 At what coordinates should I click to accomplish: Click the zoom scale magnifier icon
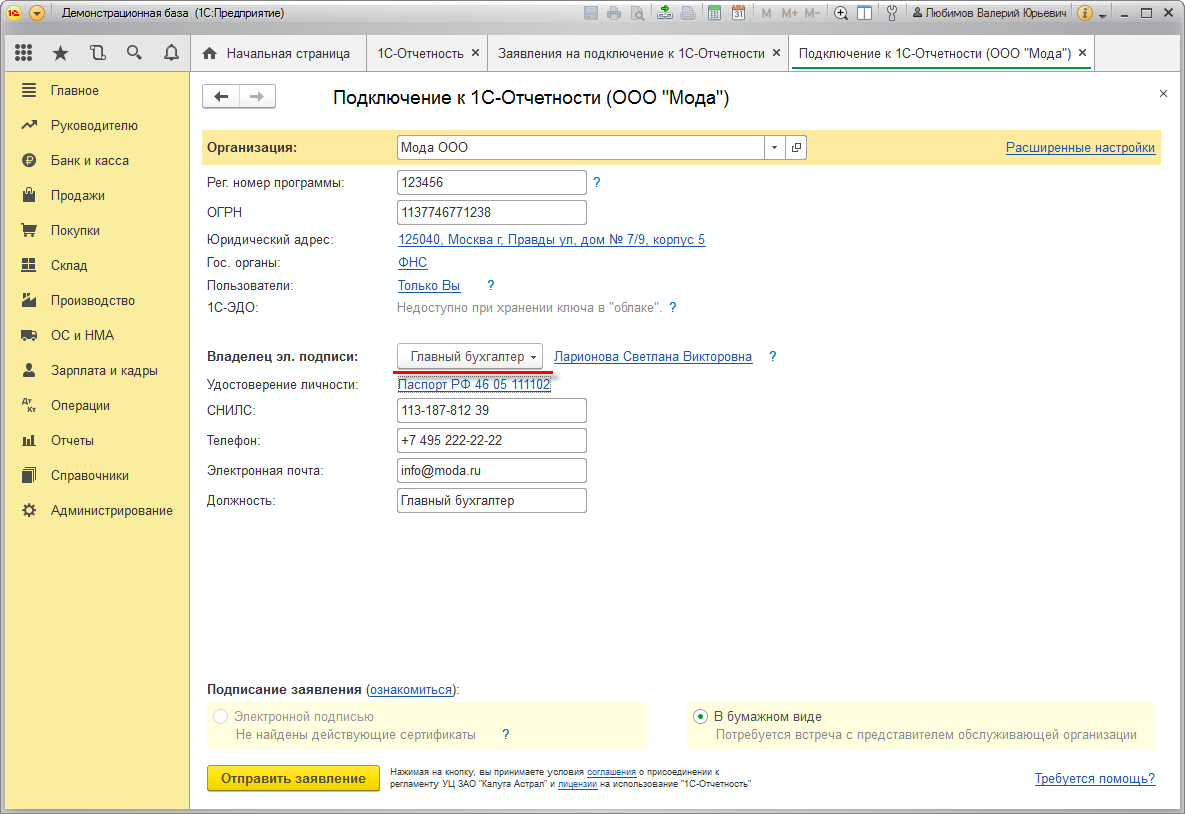point(840,13)
